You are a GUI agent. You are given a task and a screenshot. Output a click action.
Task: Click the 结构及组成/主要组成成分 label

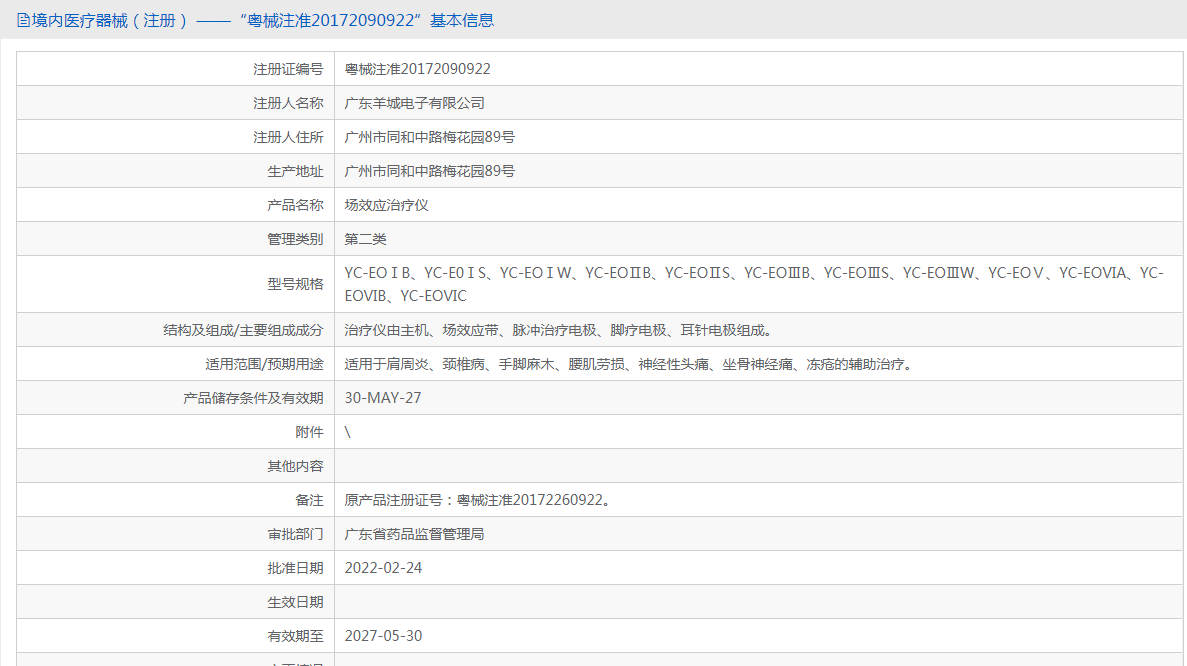243,330
